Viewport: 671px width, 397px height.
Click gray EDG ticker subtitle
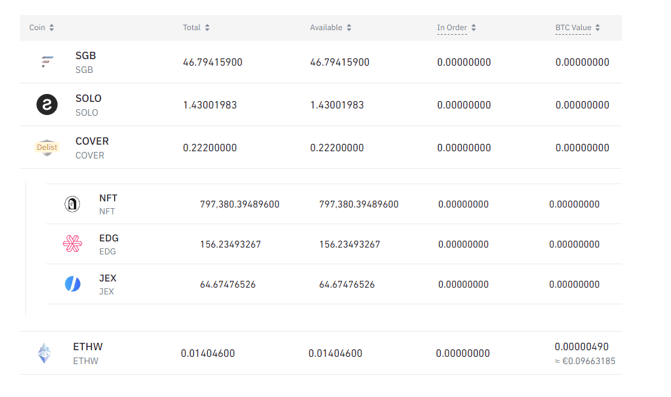click(107, 252)
